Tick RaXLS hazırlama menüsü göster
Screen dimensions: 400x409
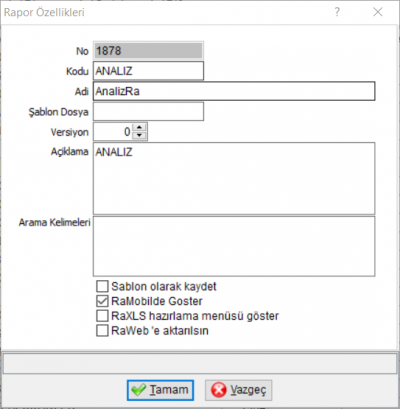102,316
